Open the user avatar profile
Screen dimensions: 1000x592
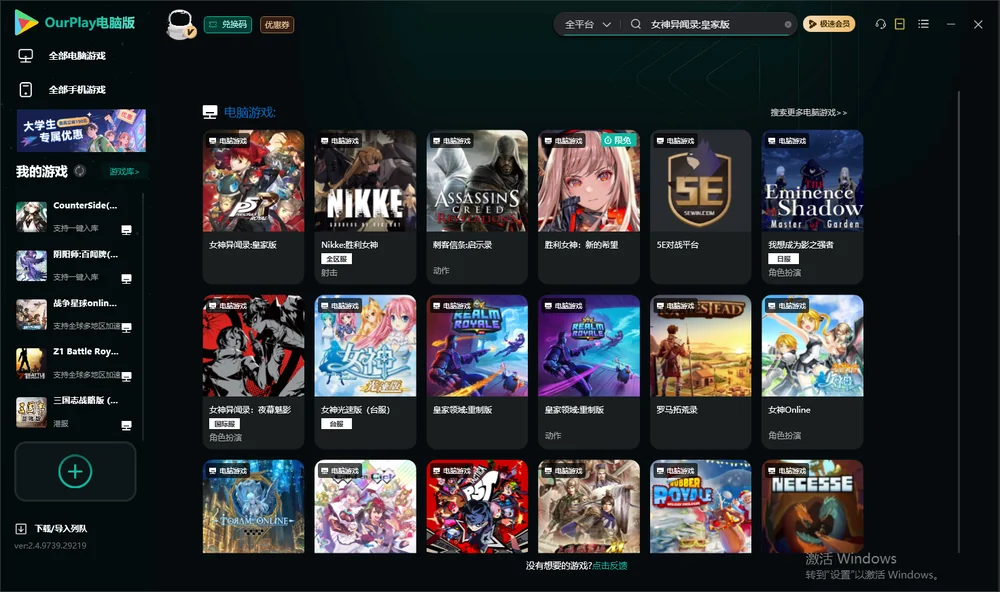(x=180, y=24)
